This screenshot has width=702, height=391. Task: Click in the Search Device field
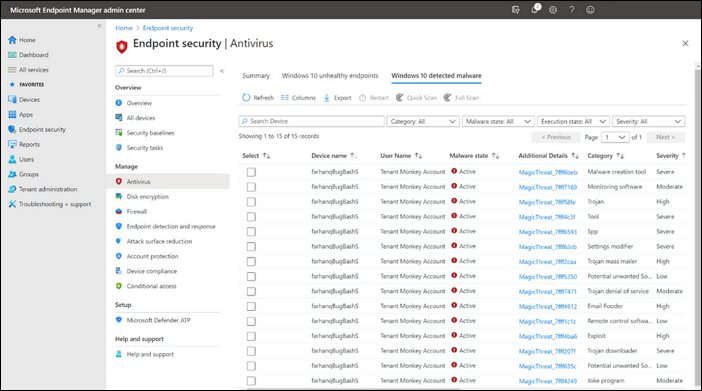tap(312, 121)
